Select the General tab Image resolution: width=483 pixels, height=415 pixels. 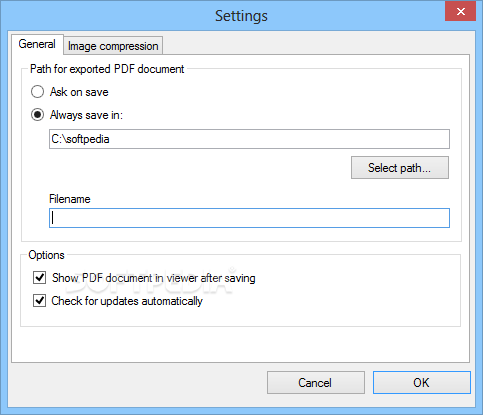tap(37, 44)
